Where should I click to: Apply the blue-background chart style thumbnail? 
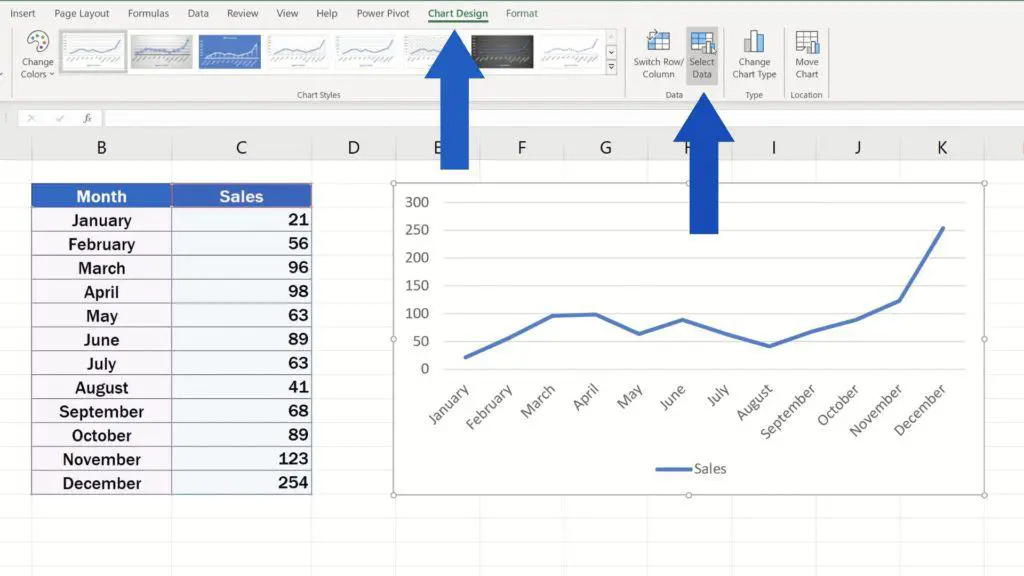pos(229,51)
